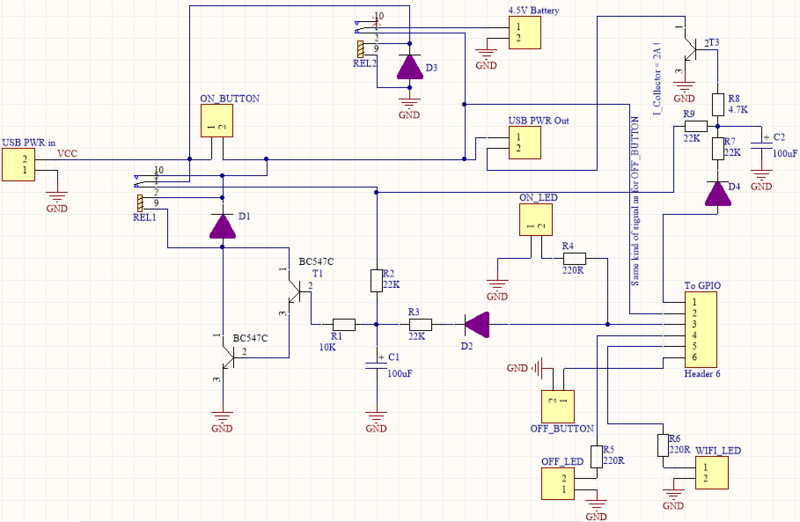Screen dimensions: 800x522
Task: Click the C1 100uF capacitor
Action: [376, 363]
